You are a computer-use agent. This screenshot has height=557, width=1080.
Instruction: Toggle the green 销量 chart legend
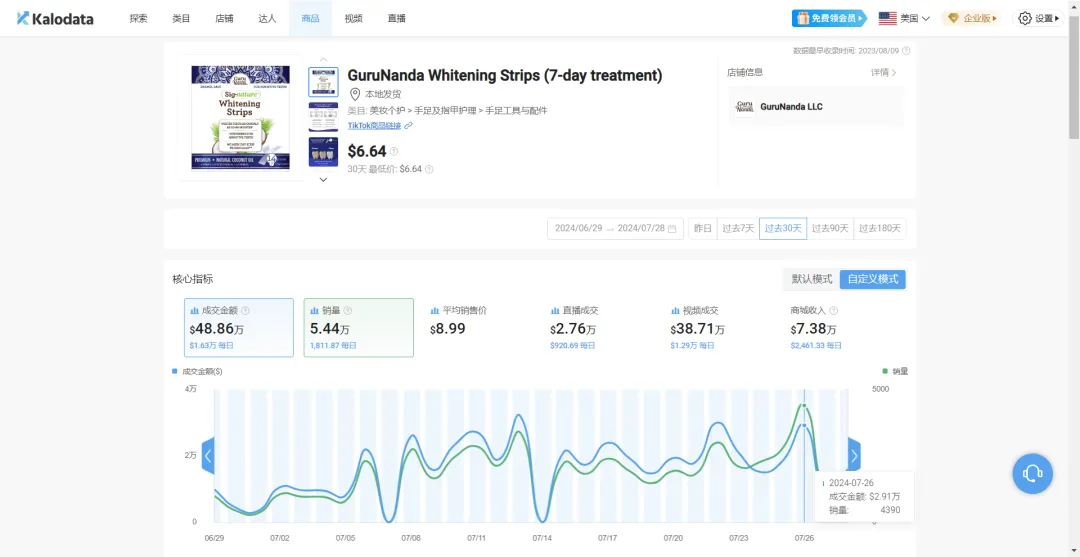pyautogui.click(x=895, y=371)
